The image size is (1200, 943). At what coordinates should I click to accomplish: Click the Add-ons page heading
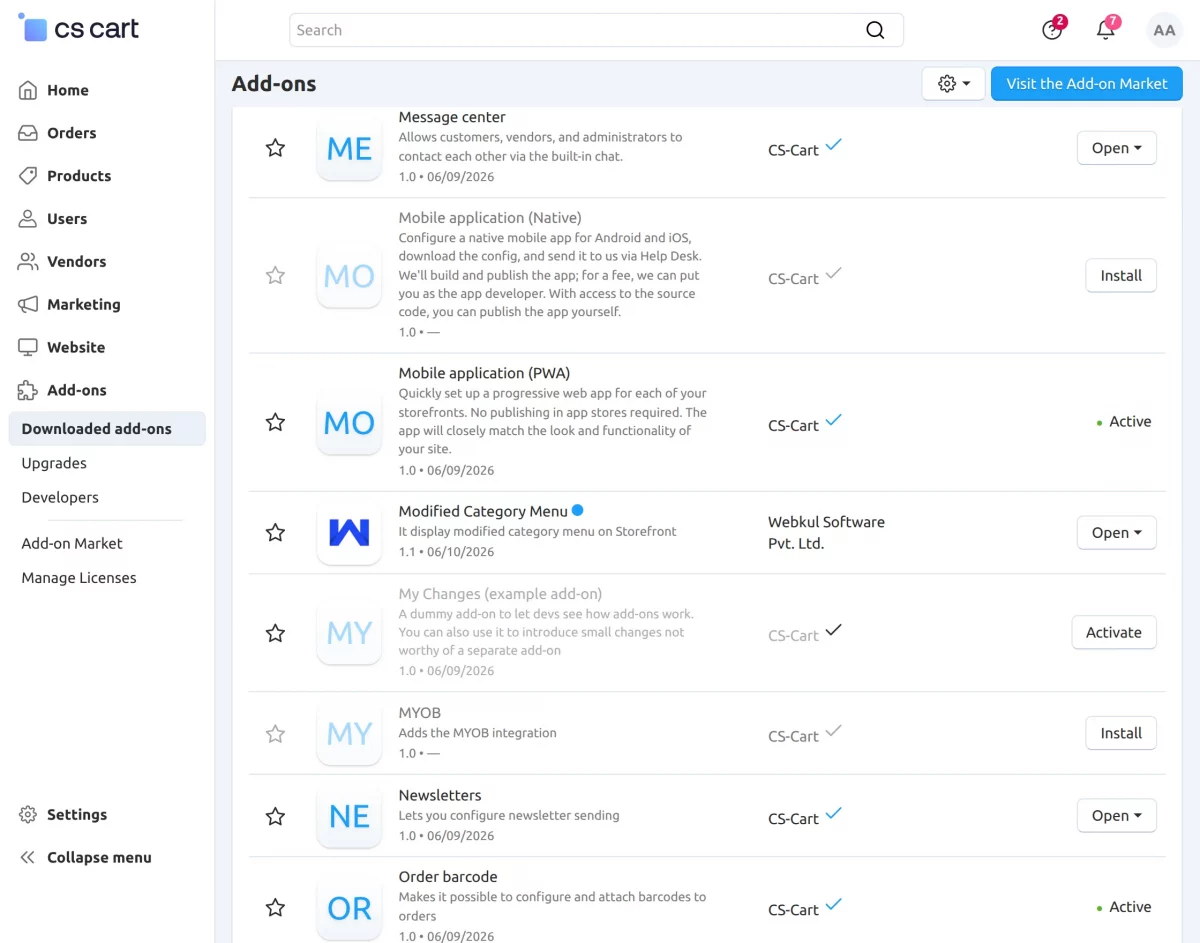click(x=274, y=84)
